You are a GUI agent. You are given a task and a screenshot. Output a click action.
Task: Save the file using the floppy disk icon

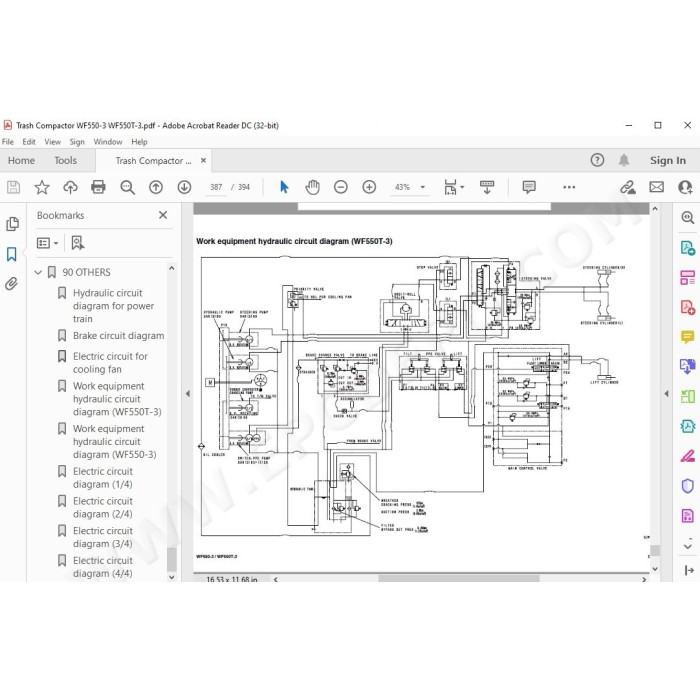coord(13,187)
